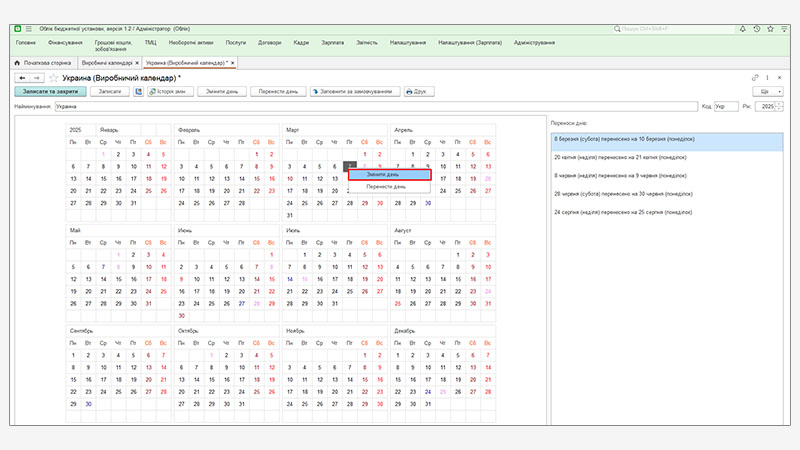This screenshot has height=450, width=800.
Task: Click the Заповнити за замовчуванням button
Action: coord(353,91)
